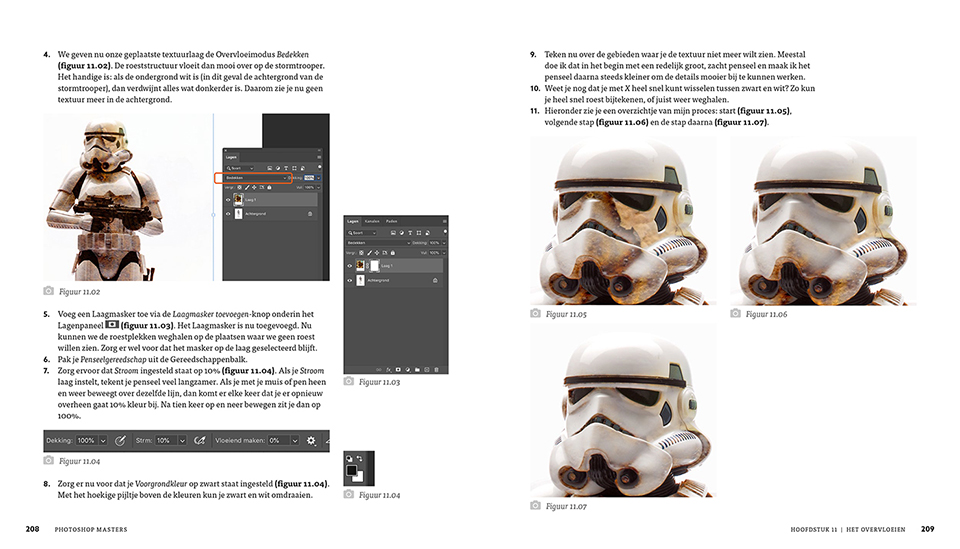The height and width of the screenshot is (549, 960).
Task: Click the delete layer trash icon at panel bottom
Action: [437, 370]
